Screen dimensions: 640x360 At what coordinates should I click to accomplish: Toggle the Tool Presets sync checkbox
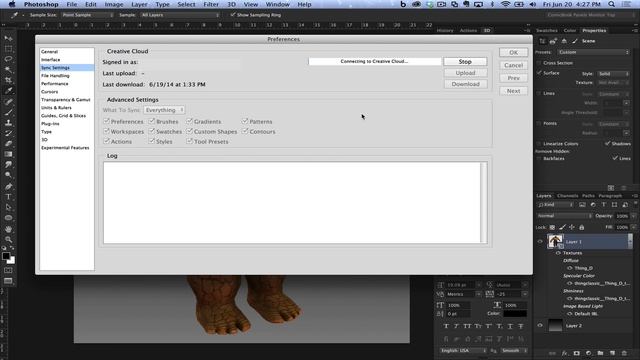tap(189, 141)
